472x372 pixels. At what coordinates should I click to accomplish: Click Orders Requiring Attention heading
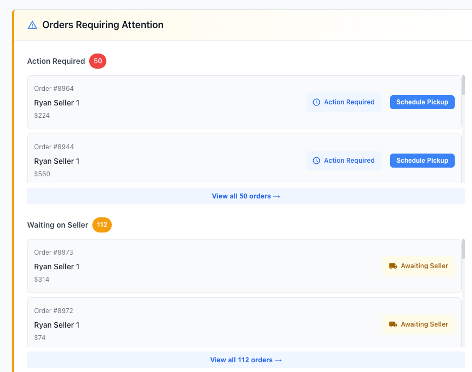click(x=103, y=25)
